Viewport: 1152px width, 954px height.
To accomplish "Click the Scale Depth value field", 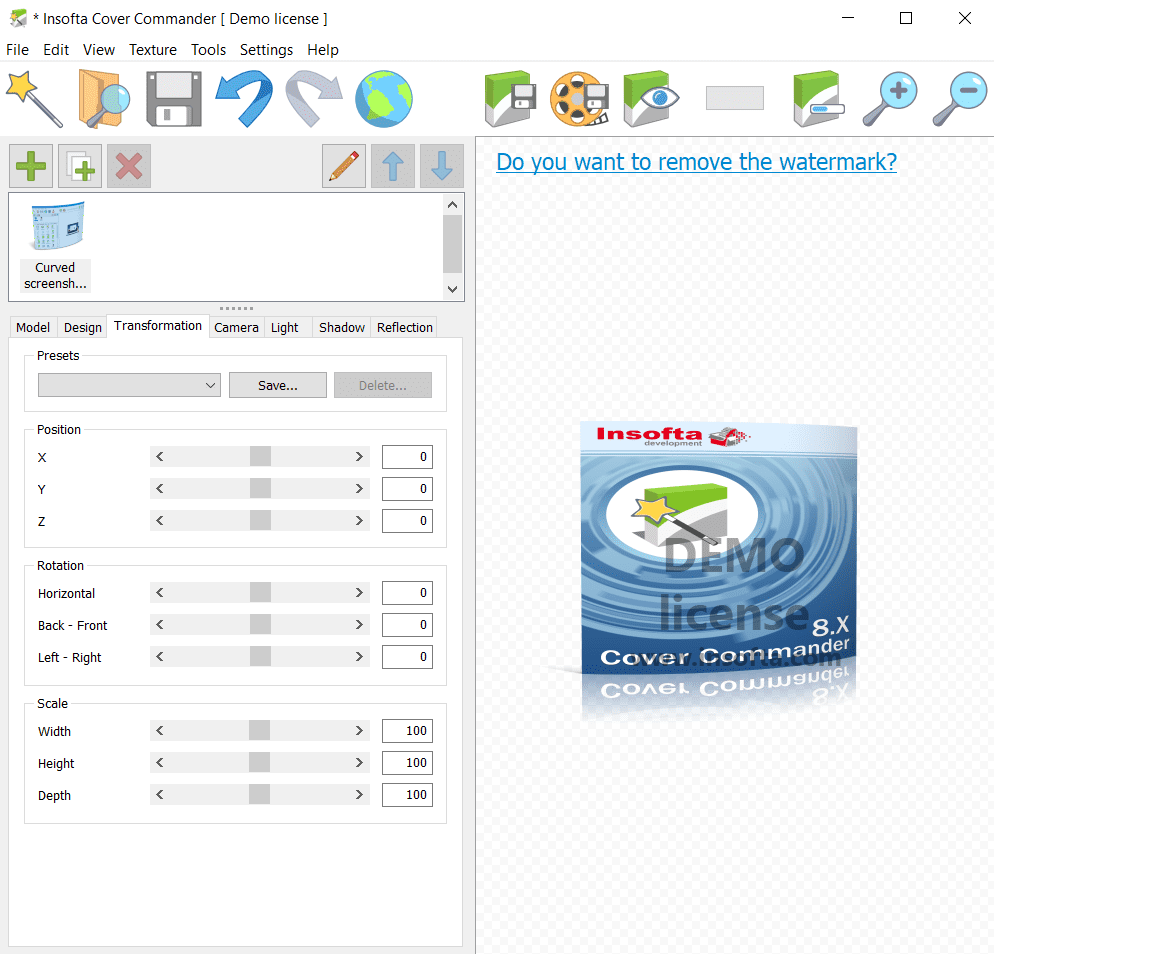I will tap(407, 795).
